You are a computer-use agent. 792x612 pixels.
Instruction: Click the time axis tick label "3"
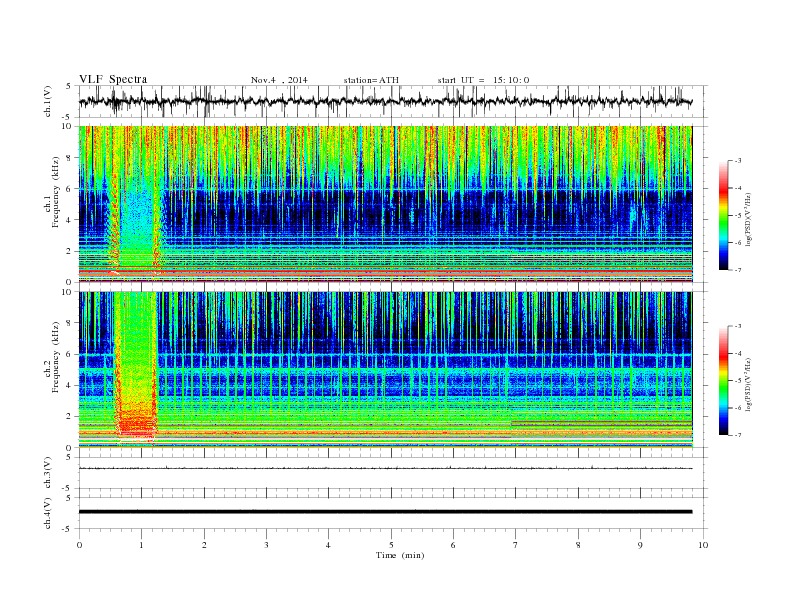[x=266, y=545]
